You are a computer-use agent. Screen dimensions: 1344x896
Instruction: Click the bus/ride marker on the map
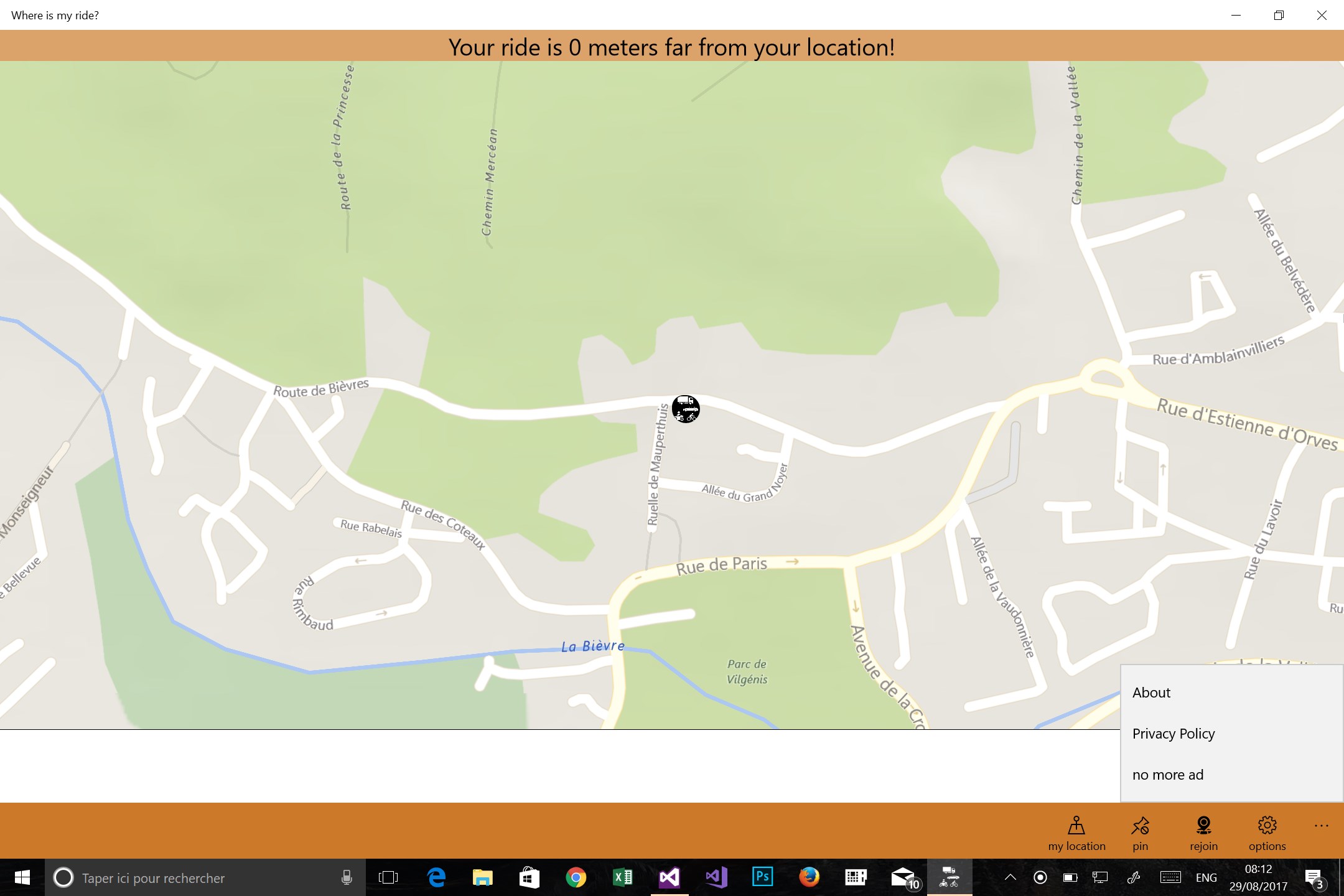(686, 408)
